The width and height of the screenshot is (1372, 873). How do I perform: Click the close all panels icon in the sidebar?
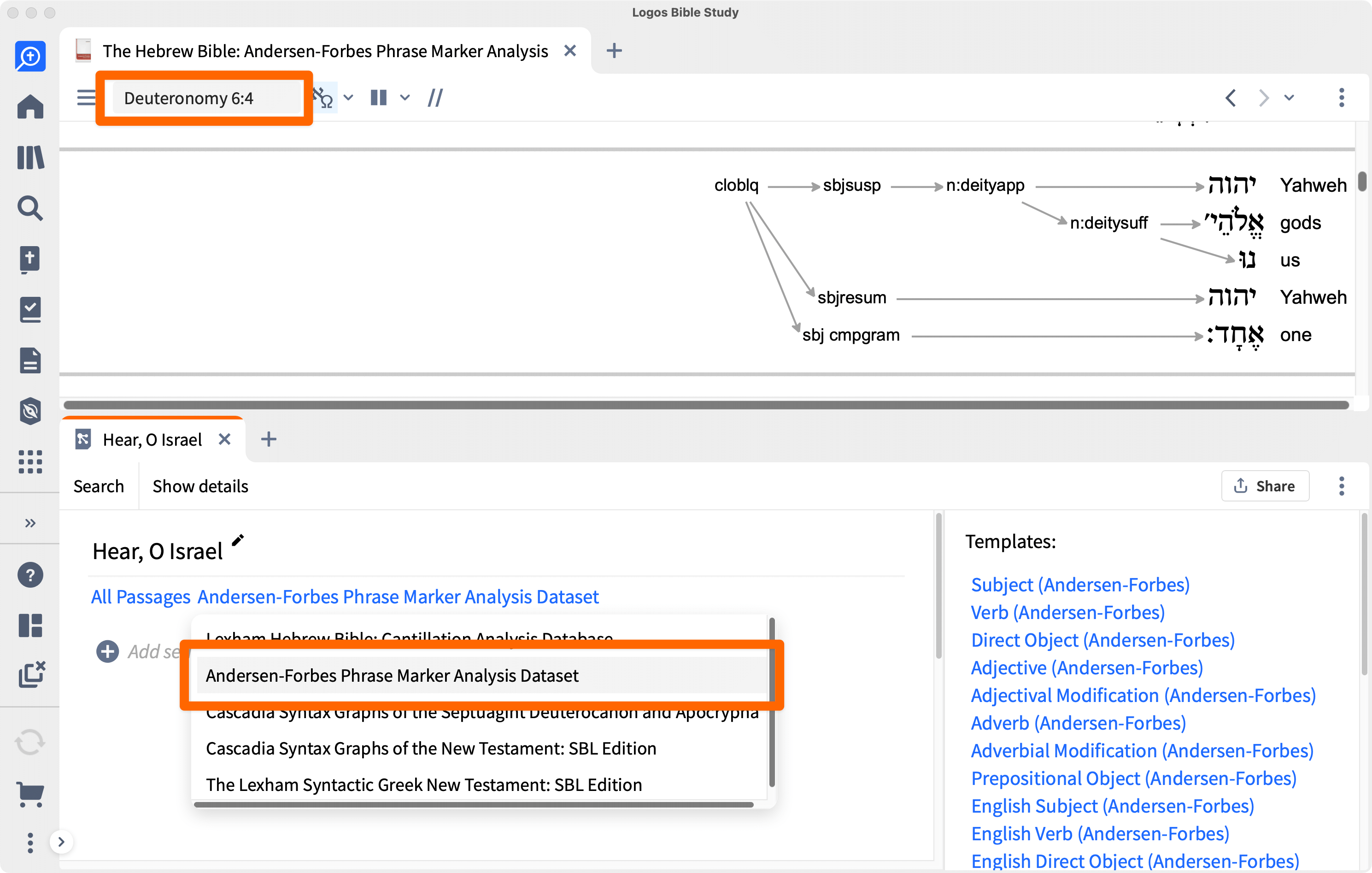(x=32, y=674)
